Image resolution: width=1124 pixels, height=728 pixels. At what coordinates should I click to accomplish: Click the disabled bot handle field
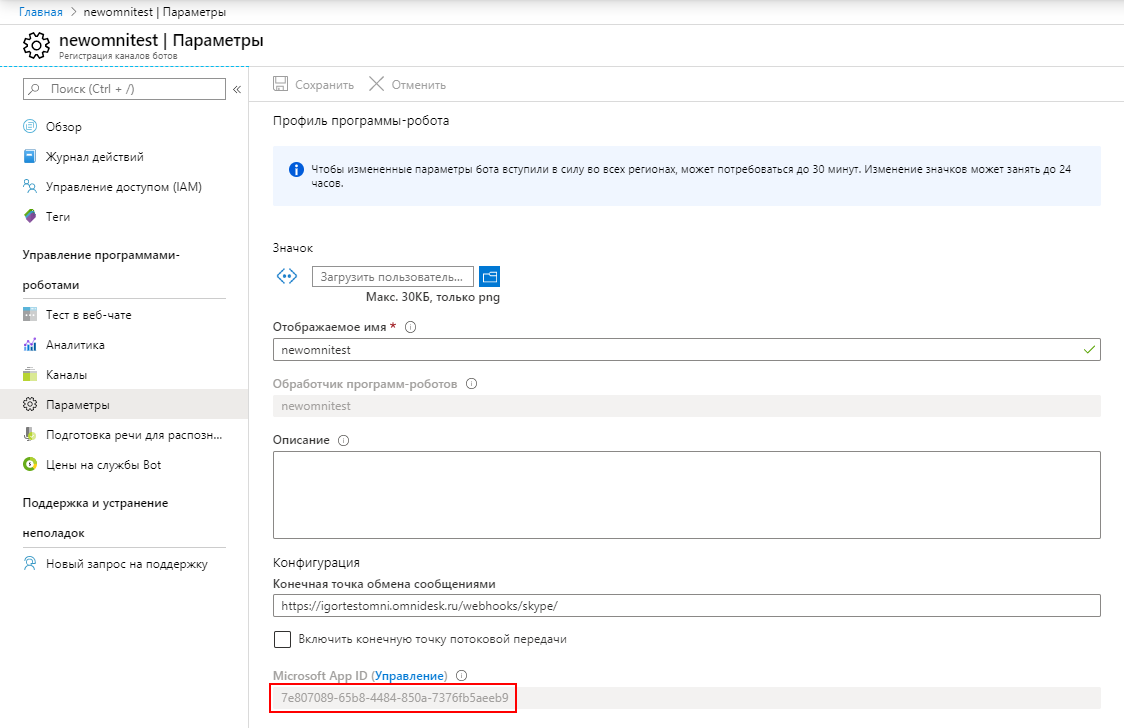point(687,406)
